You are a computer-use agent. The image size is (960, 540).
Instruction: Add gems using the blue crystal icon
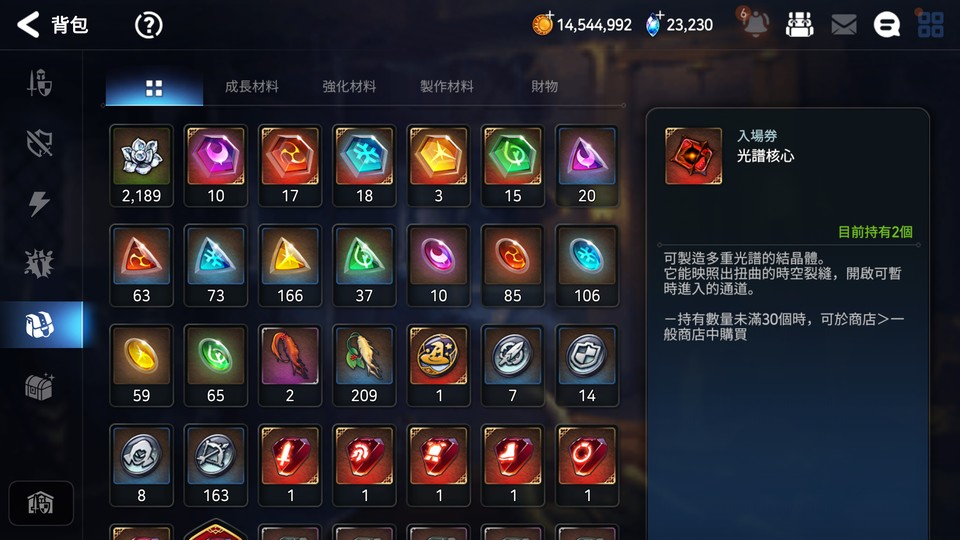[654, 24]
